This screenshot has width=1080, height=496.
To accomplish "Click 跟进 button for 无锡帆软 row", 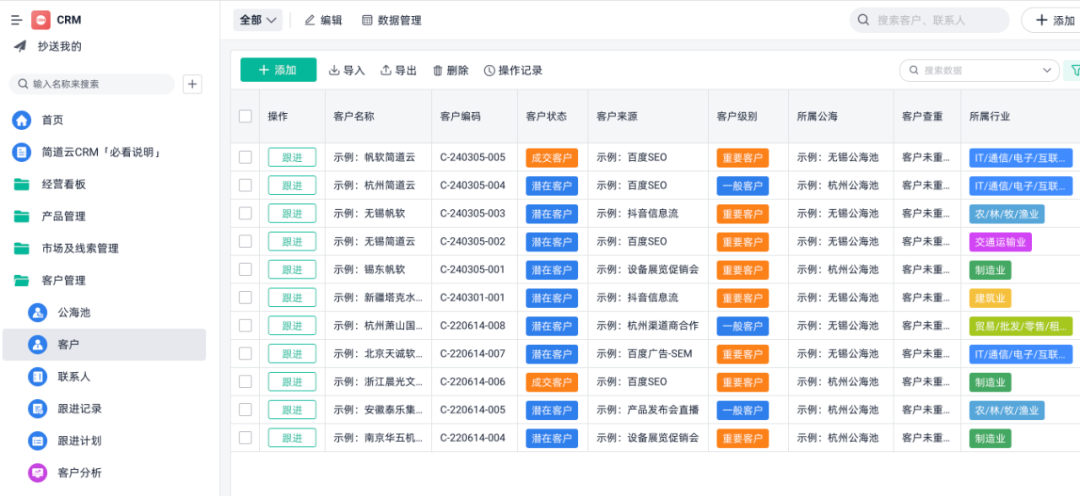I will (292, 213).
